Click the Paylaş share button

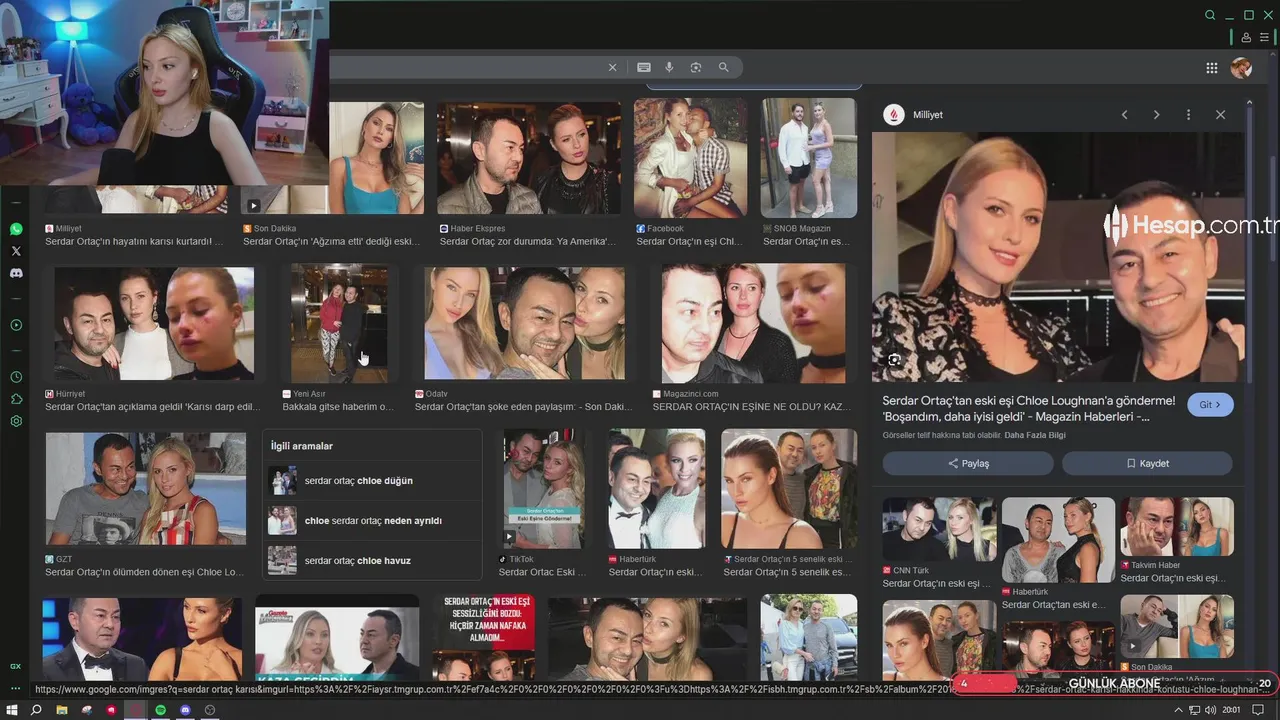click(x=968, y=463)
